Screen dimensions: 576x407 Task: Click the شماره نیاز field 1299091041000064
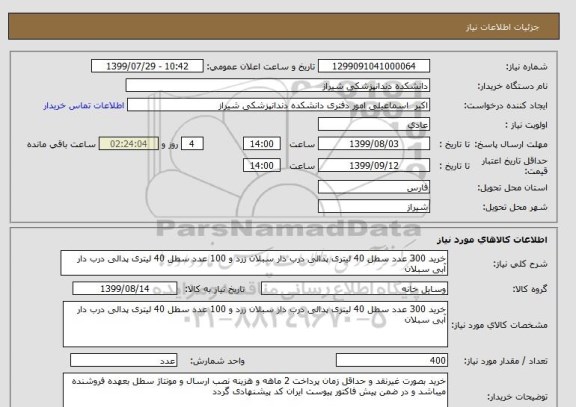374,66
